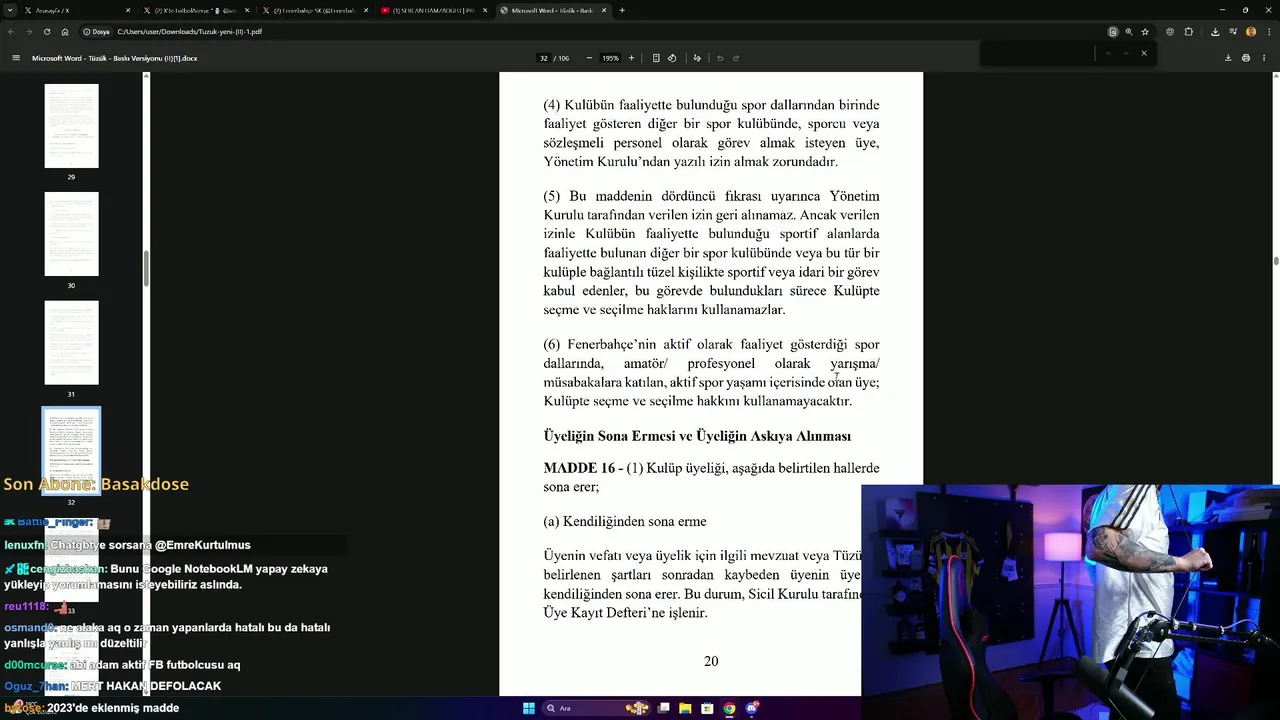Close the Anasayfa / X tab

128,10
